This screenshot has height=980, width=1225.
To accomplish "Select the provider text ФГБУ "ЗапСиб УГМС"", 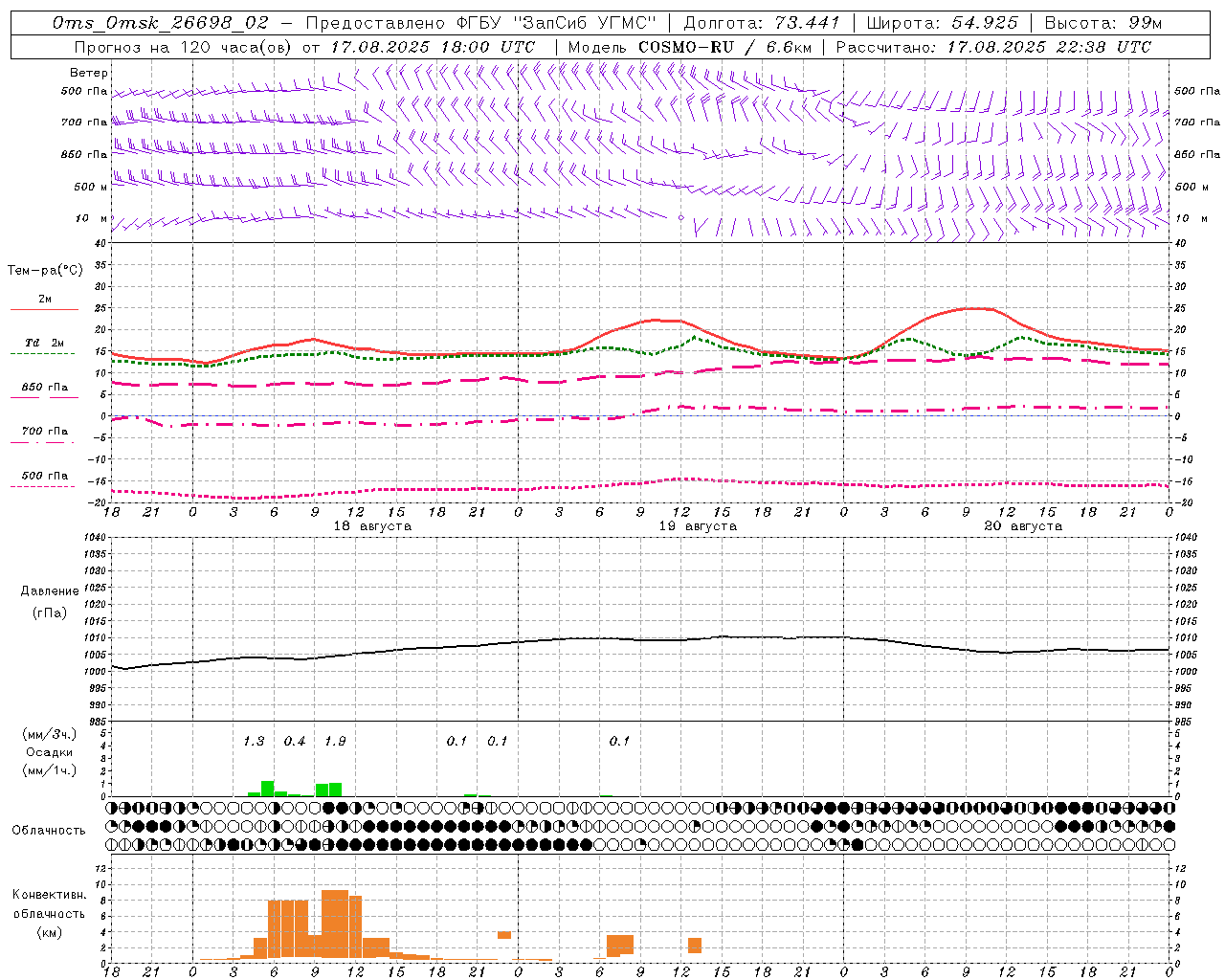I will pos(556,23).
